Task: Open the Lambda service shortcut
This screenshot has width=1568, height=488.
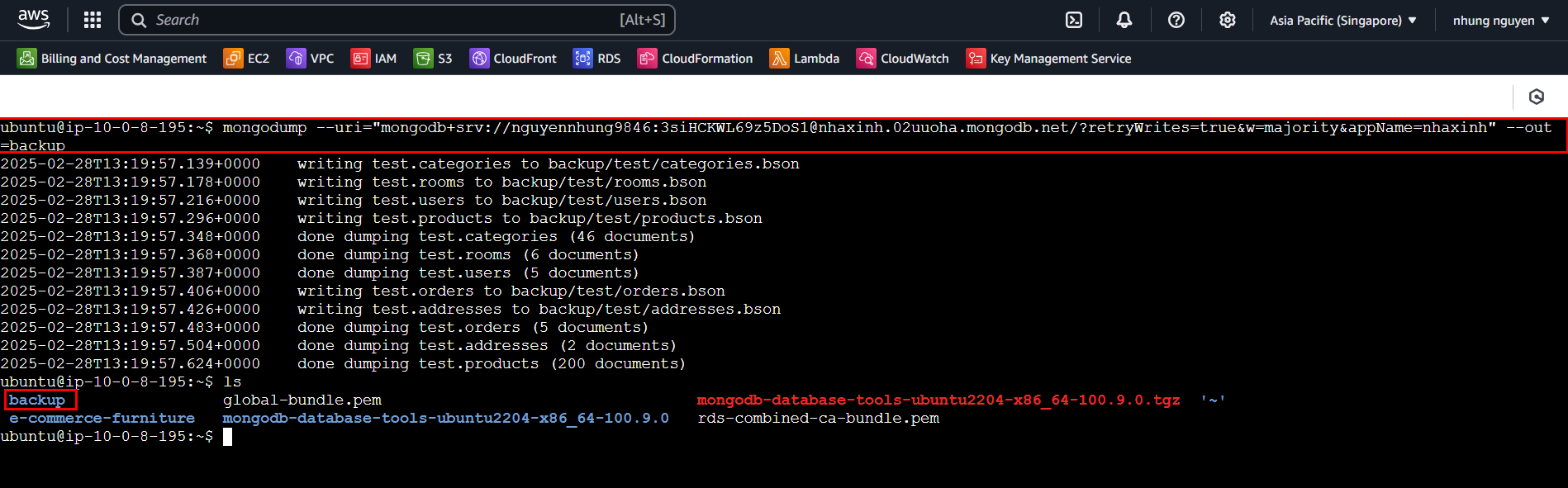Action: [805, 59]
